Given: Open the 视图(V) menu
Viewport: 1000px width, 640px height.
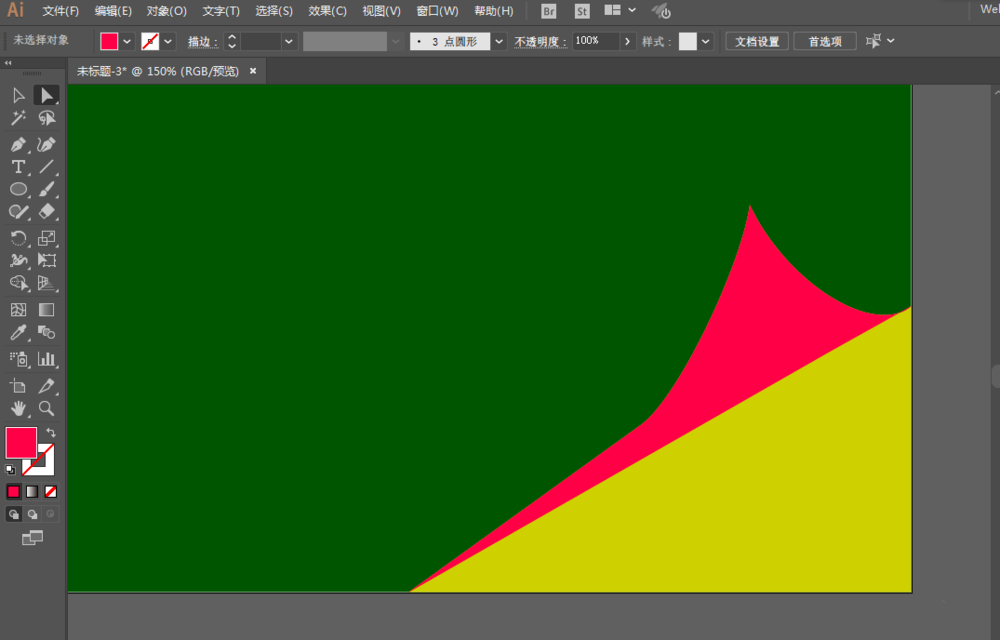Looking at the screenshot, I should 381,11.
